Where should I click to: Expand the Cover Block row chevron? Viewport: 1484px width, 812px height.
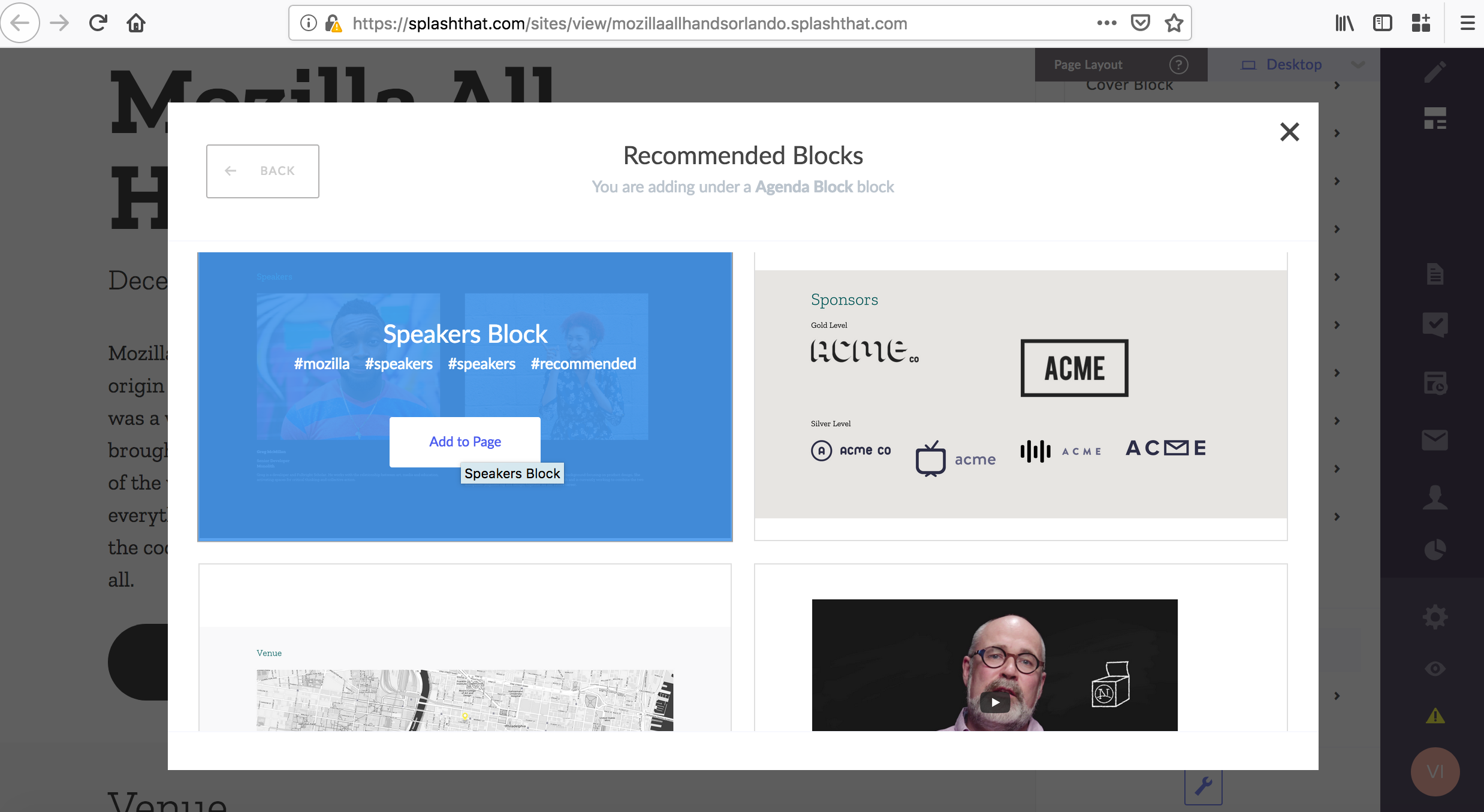click(x=1337, y=85)
